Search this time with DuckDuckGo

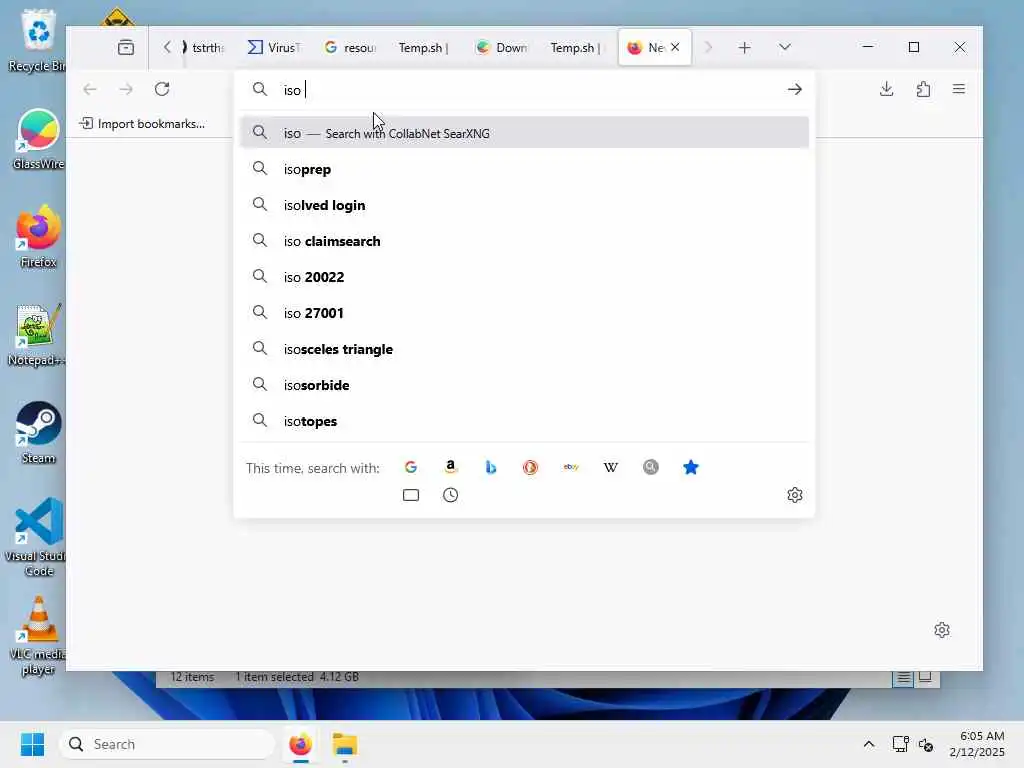[530, 467]
